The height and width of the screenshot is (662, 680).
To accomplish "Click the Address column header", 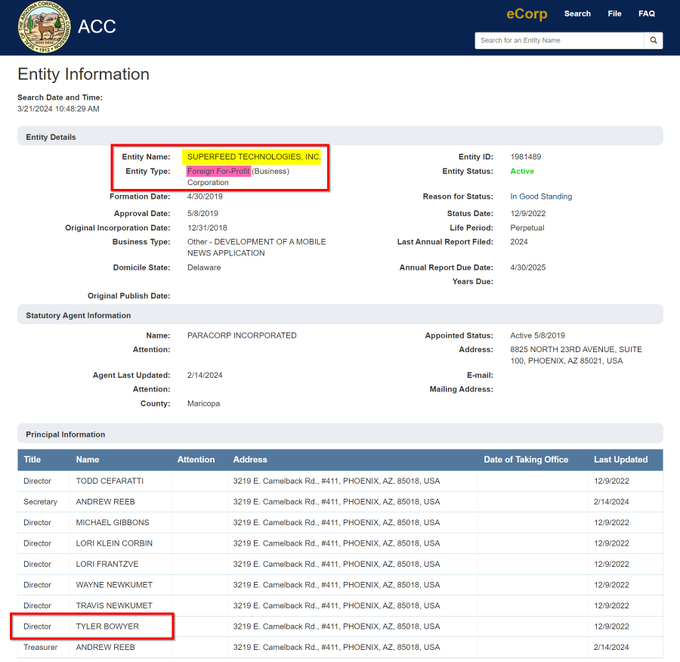I will tap(250, 460).
